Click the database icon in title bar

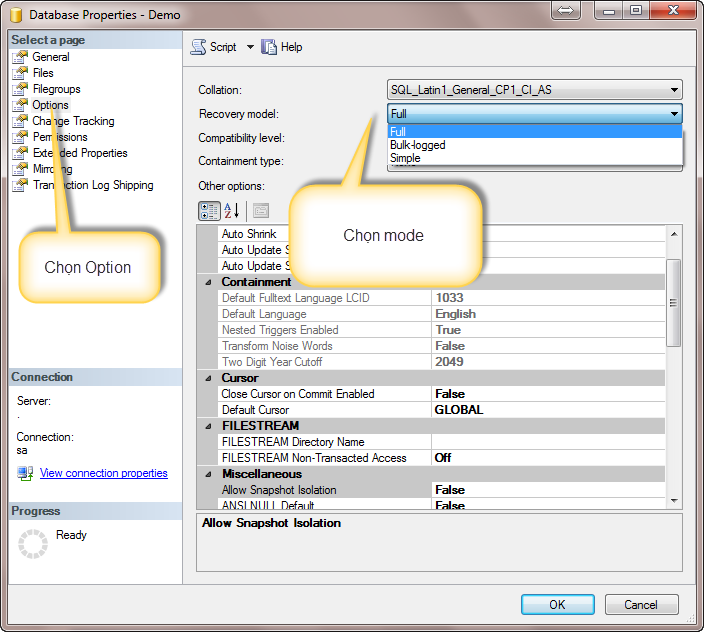[16, 14]
